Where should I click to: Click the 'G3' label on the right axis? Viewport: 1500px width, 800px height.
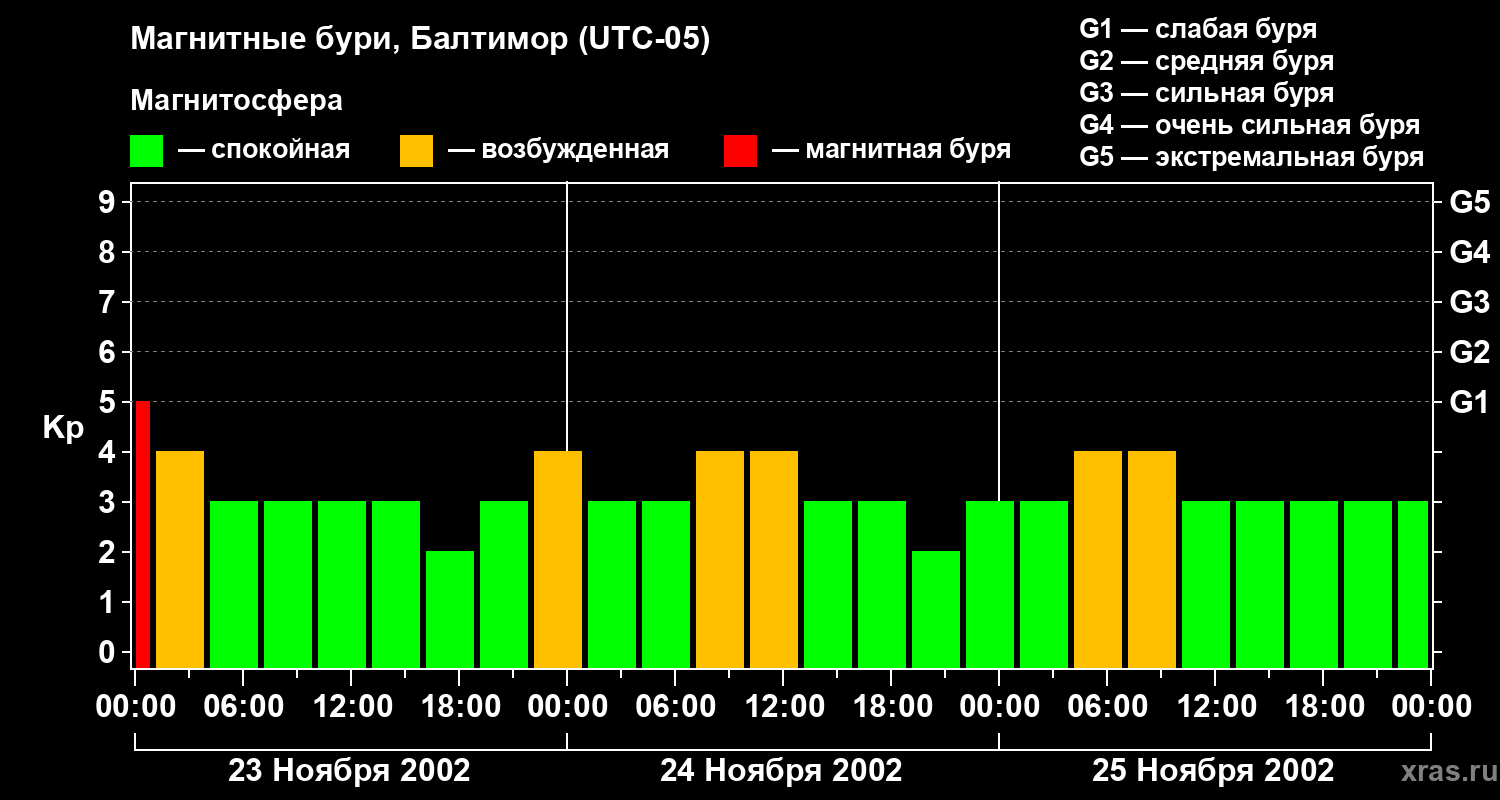(x=1469, y=302)
